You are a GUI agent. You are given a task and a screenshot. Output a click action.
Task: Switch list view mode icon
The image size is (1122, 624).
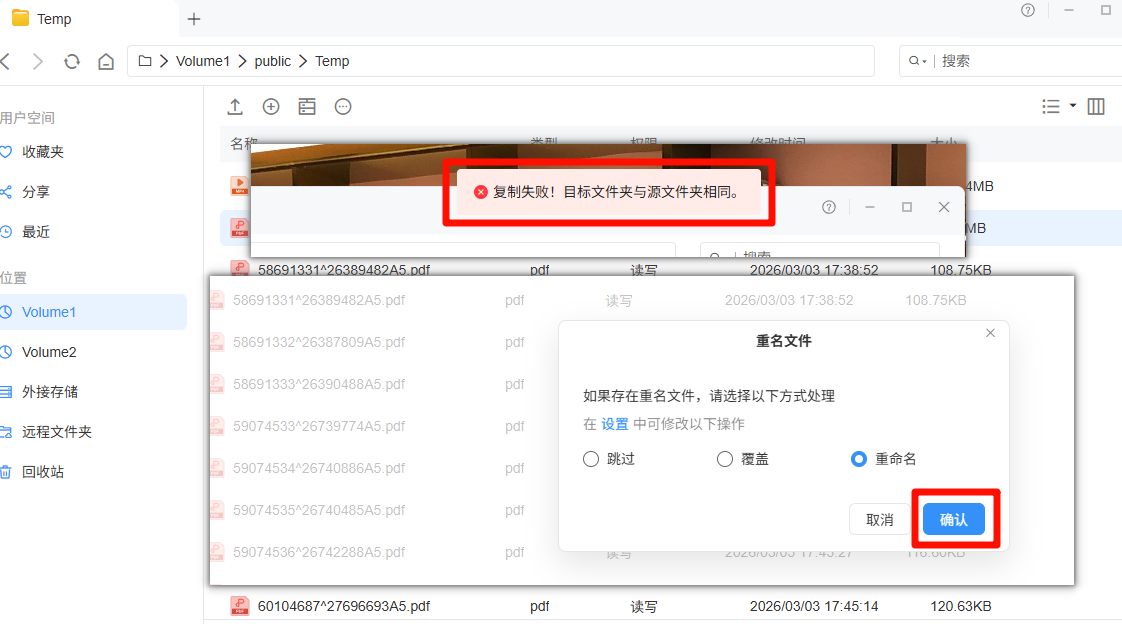(1051, 107)
